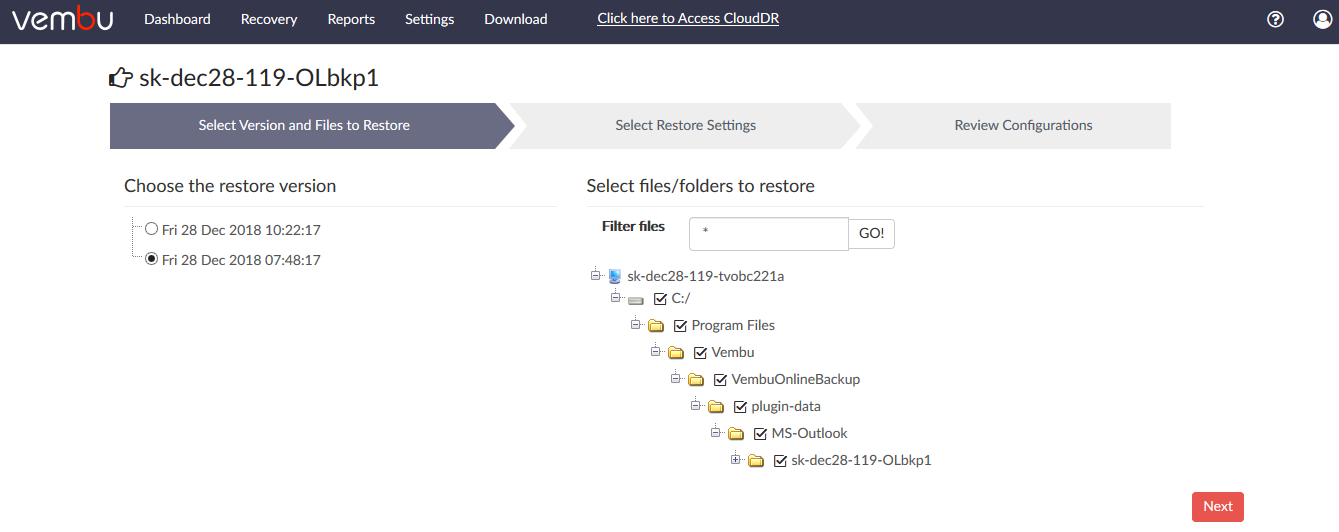
Task: Collapse the Vembu folder tree node
Action: tap(655, 352)
